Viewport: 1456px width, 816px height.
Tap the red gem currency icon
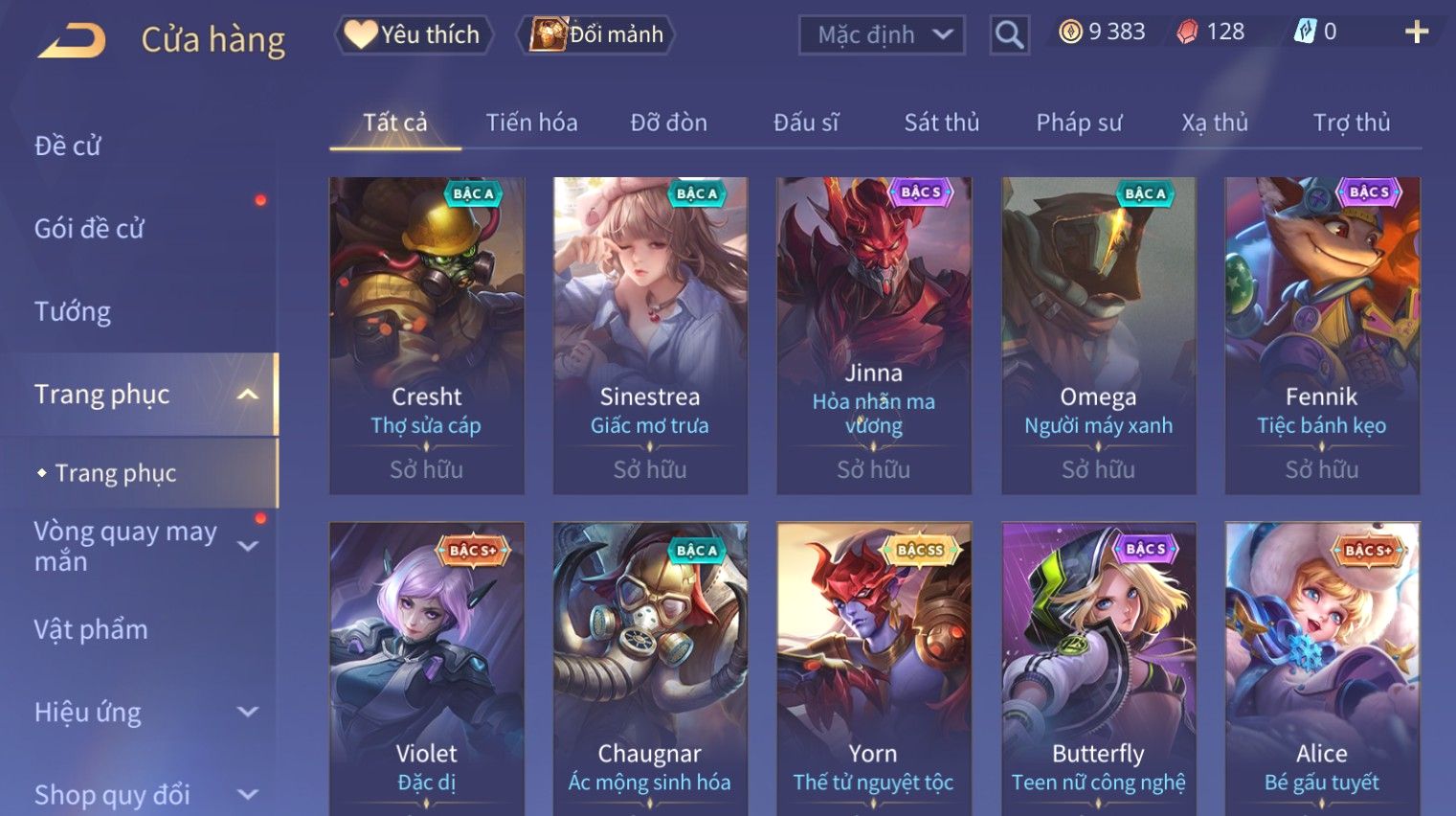click(1187, 33)
